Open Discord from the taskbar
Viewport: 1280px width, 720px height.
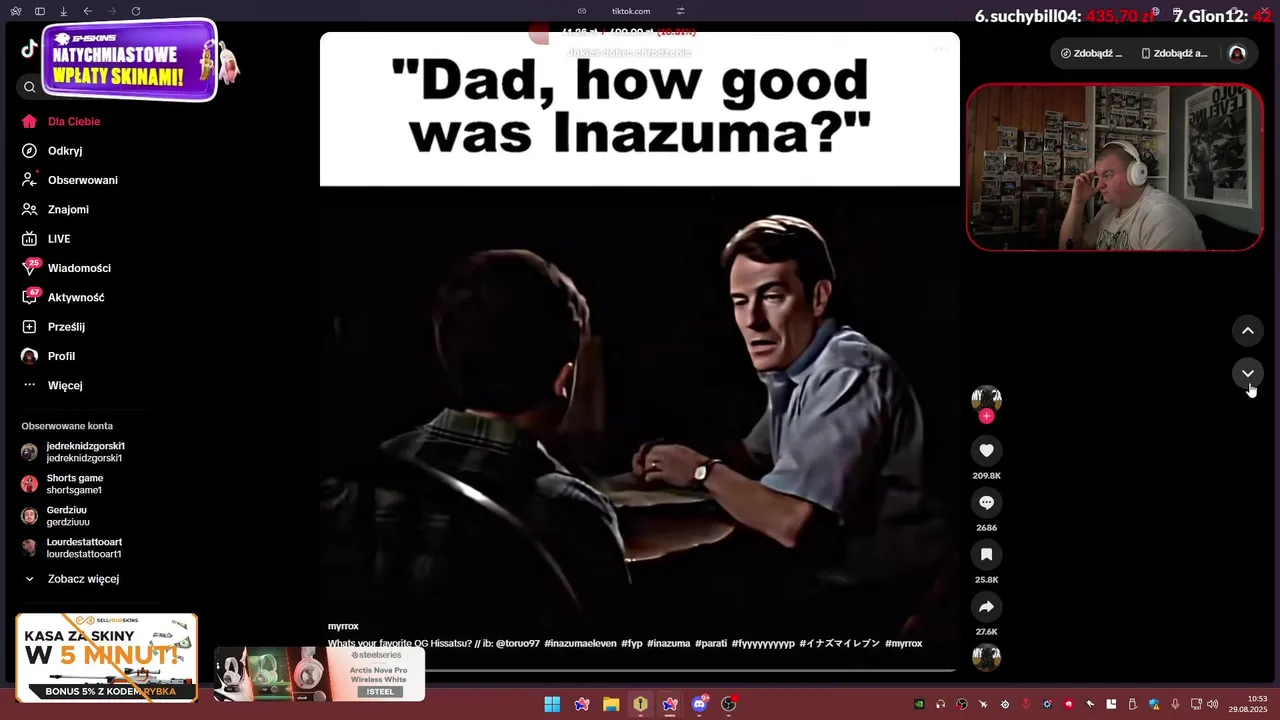[x=699, y=704]
